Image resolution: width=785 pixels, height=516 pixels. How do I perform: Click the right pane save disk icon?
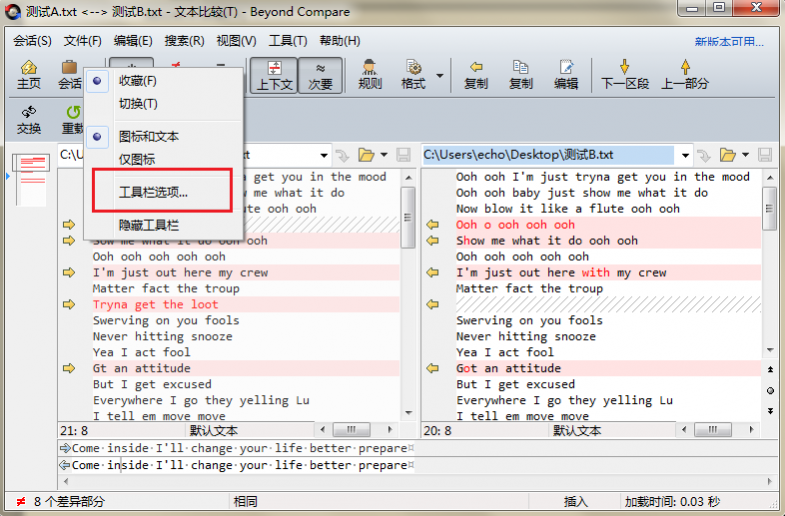(x=764, y=155)
